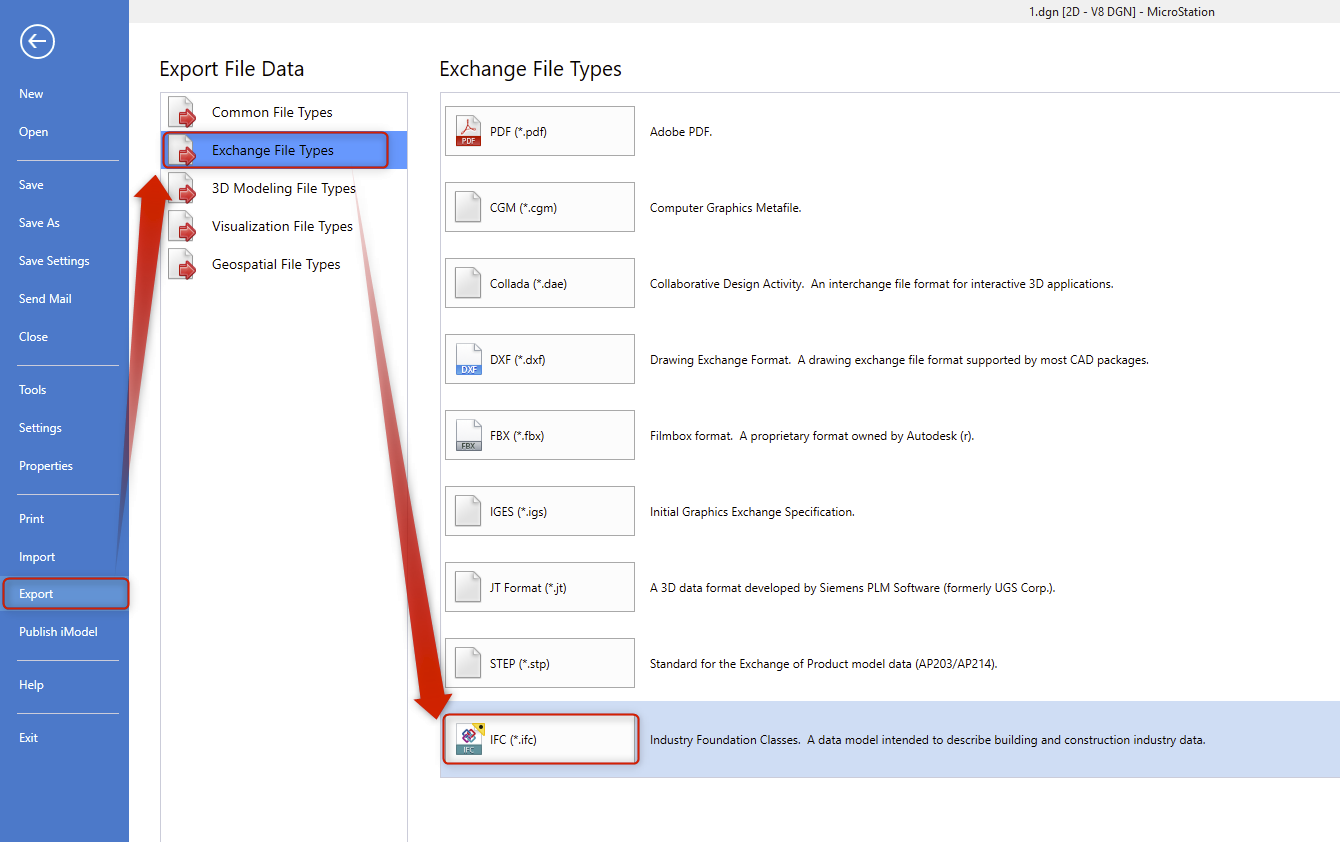
Task: Export as FBX (*.fbx)
Action: [540, 435]
